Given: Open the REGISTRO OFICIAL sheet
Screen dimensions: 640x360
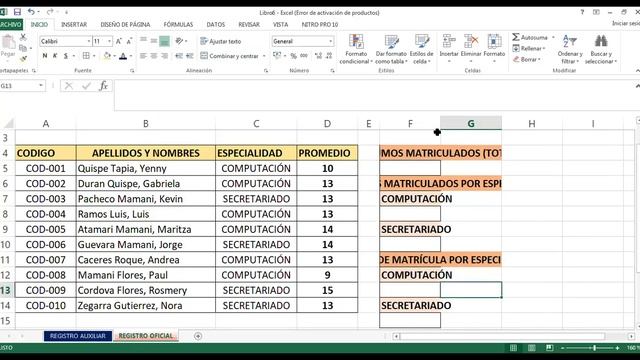Looking at the screenshot, I should [146, 336].
